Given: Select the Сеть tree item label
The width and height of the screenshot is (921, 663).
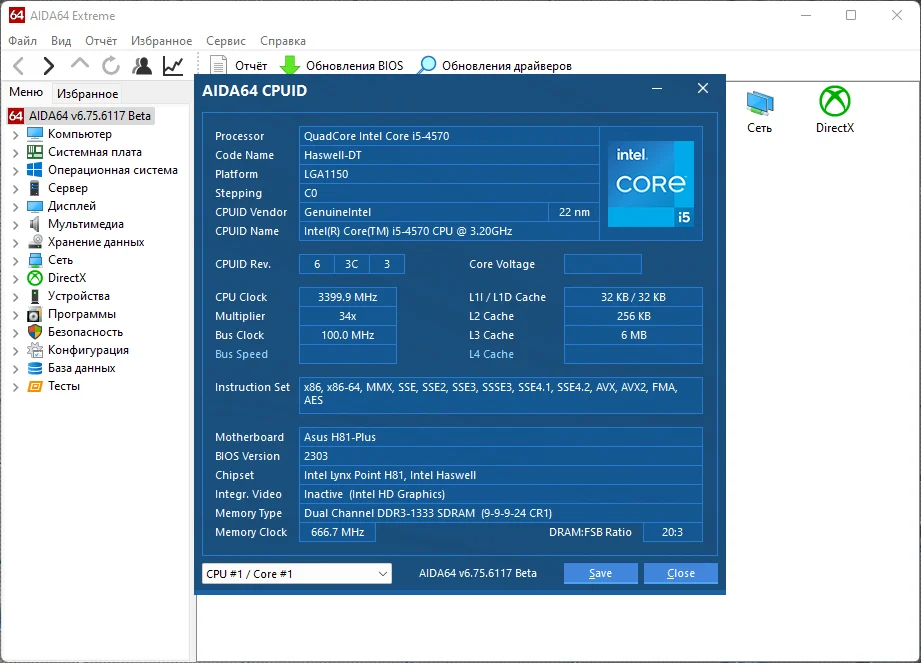Looking at the screenshot, I should coord(60,260).
